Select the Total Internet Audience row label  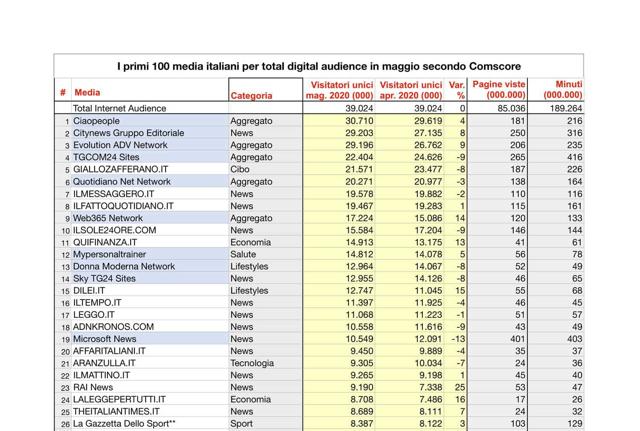click(119, 109)
